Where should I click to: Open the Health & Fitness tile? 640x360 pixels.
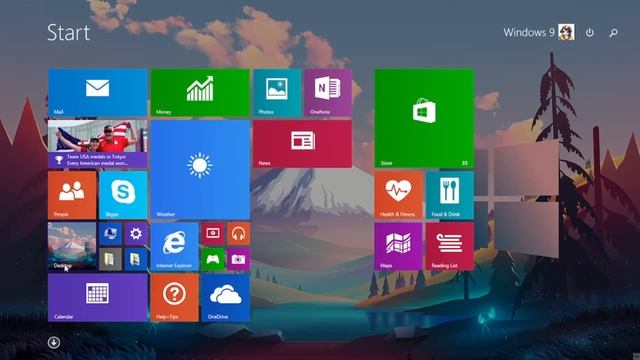[x=398, y=195]
